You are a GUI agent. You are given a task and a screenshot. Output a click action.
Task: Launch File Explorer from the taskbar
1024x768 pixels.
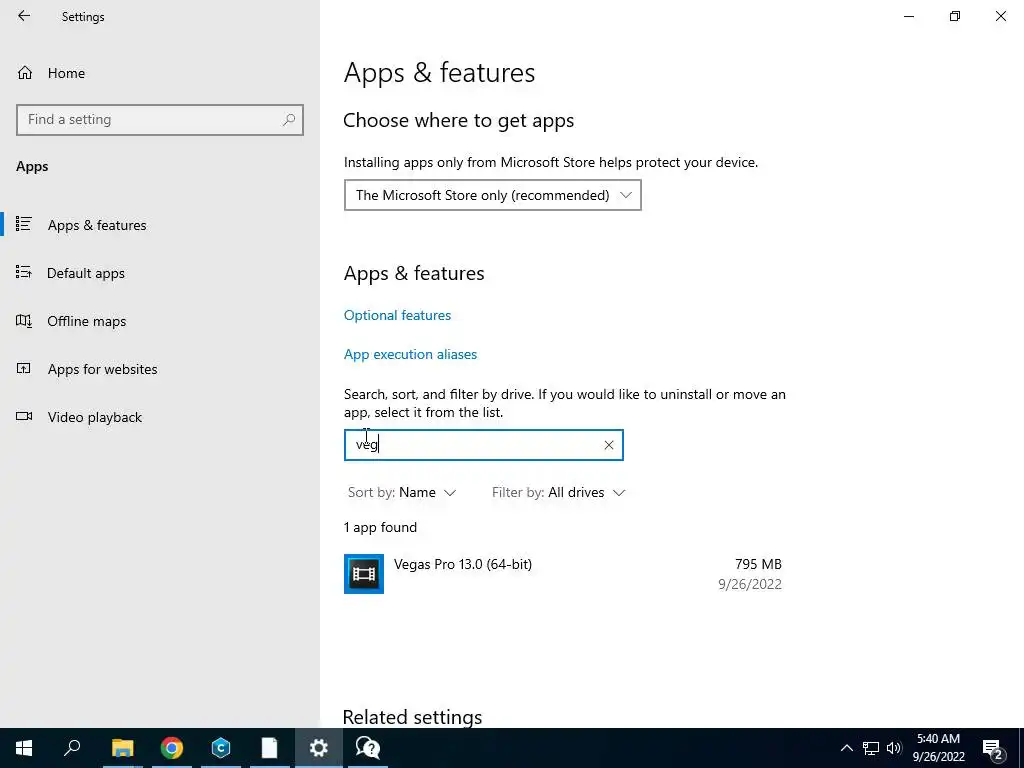pyautogui.click(x=122, y=748)
